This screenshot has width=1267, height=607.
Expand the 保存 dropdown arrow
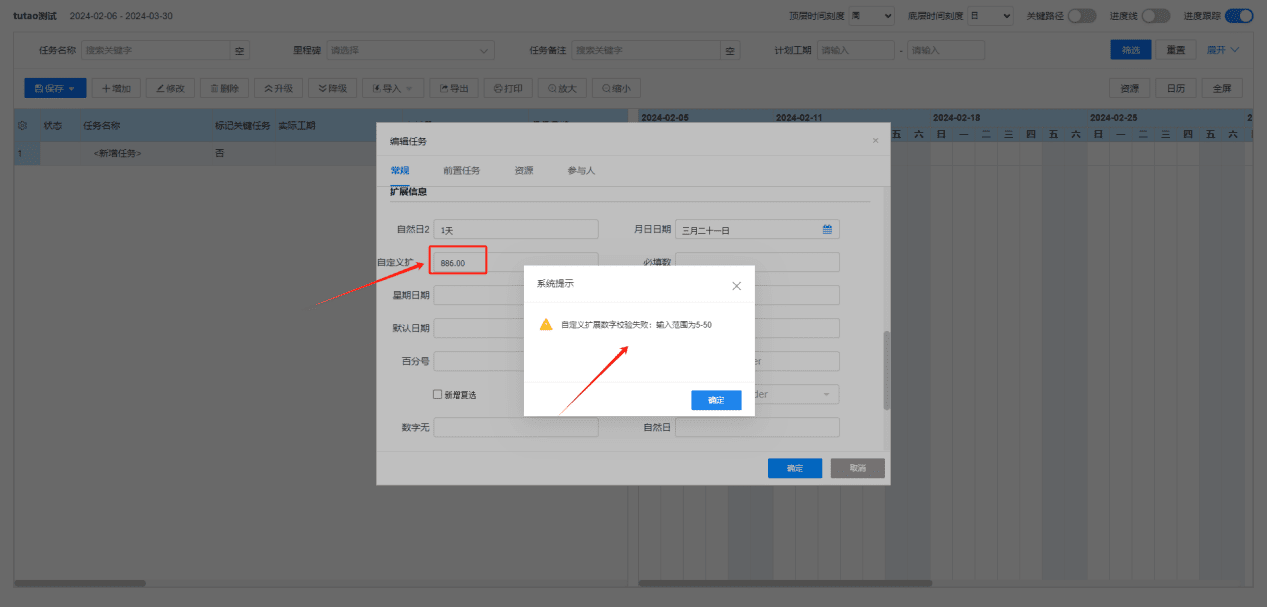(x=72, y=88)
